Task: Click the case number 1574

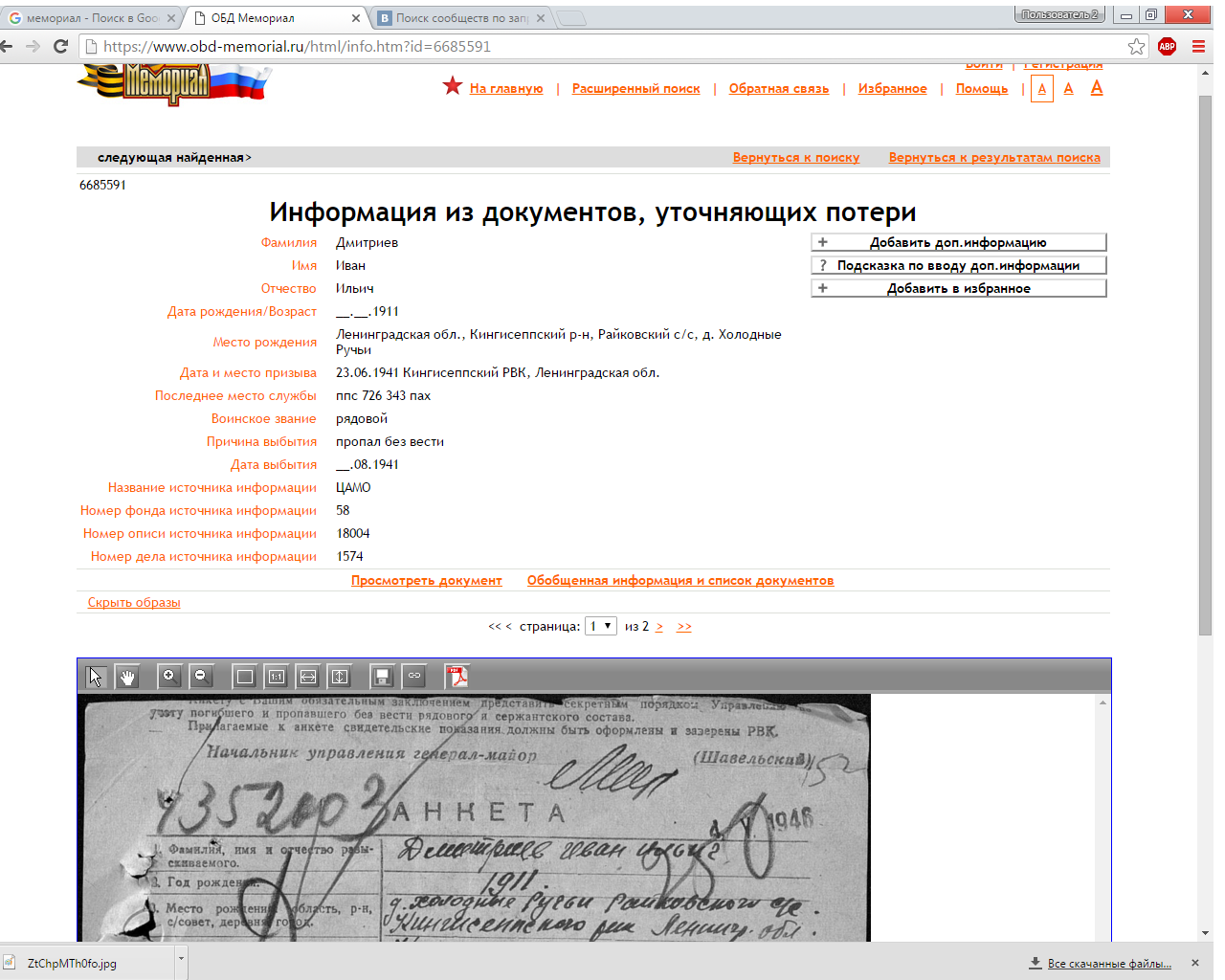Action: click(349, 557)
